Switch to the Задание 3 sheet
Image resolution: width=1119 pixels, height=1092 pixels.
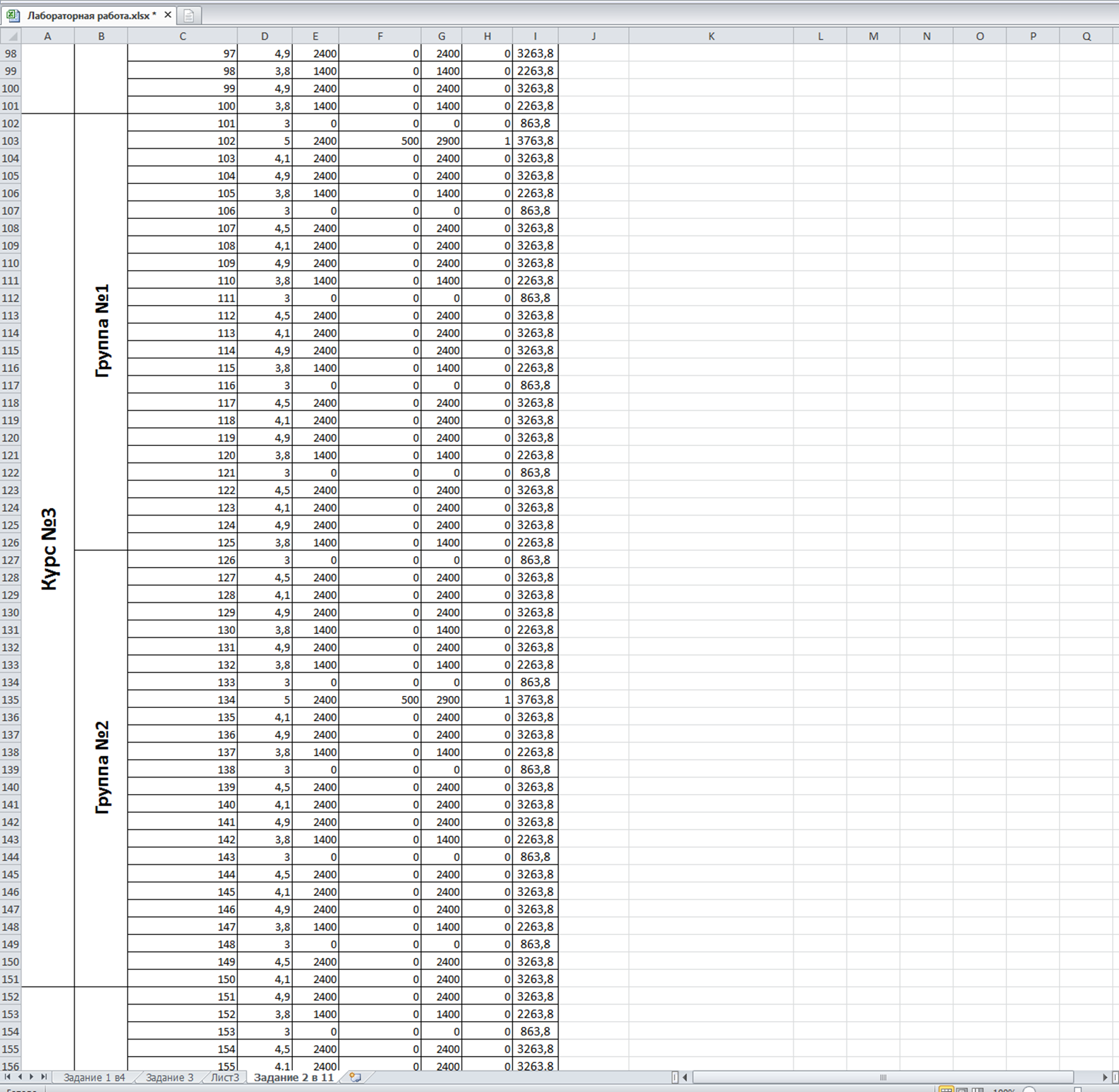tap(170, 1077)
